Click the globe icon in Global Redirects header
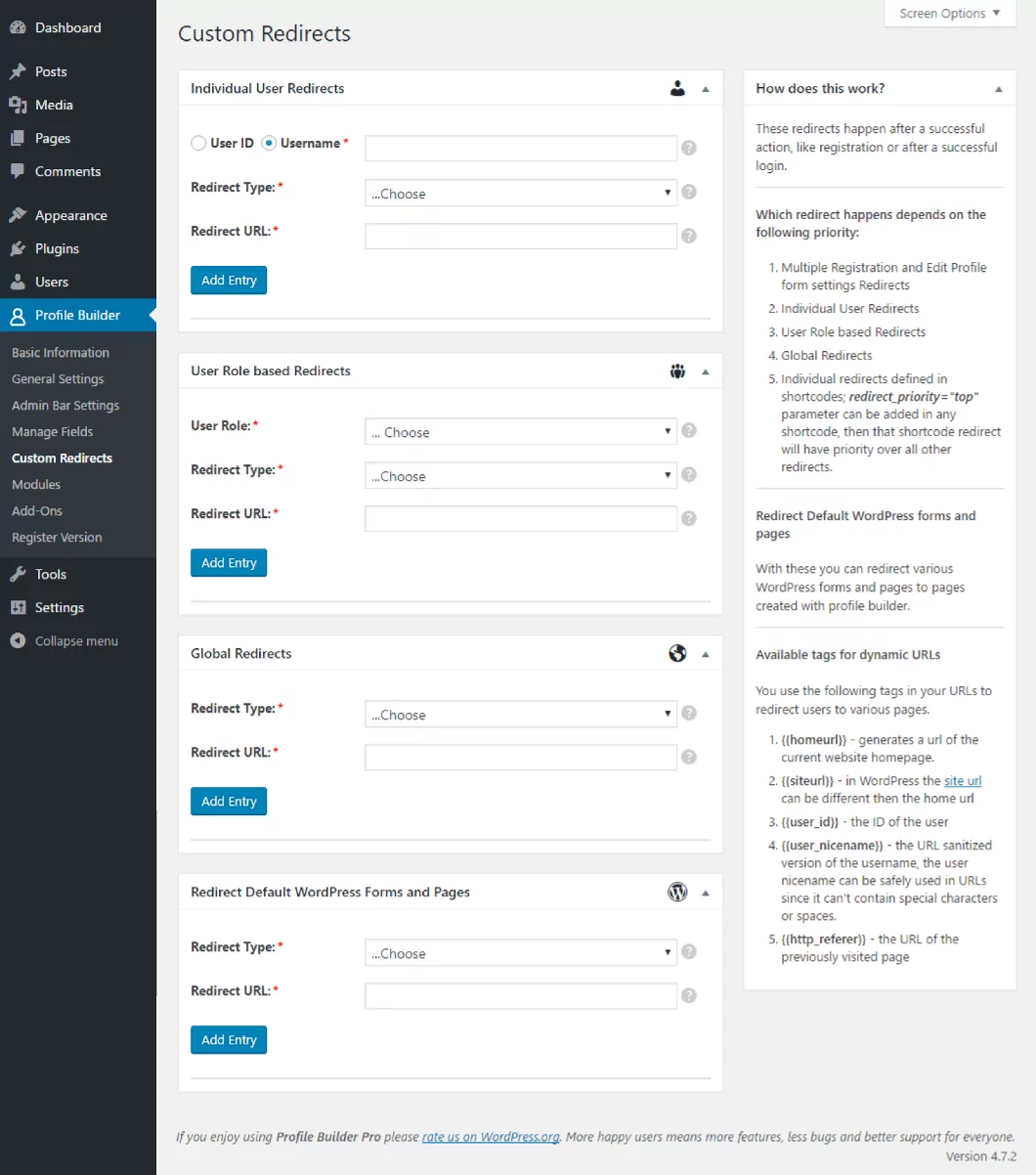This screenshot has width=1036, height=1175. (677, 653)
